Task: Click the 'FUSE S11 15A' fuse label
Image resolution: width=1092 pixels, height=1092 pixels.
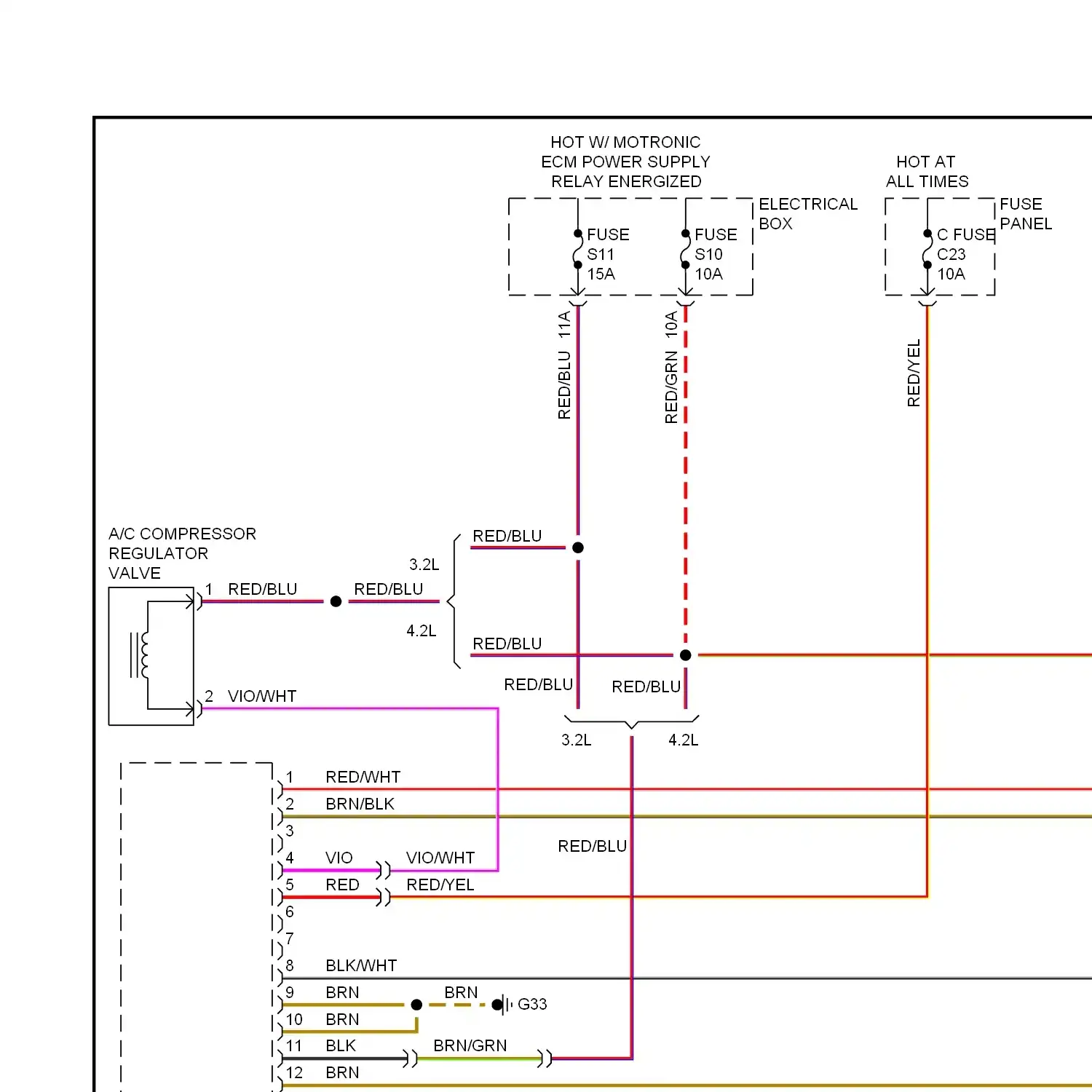Action: (x=608, y=254)
